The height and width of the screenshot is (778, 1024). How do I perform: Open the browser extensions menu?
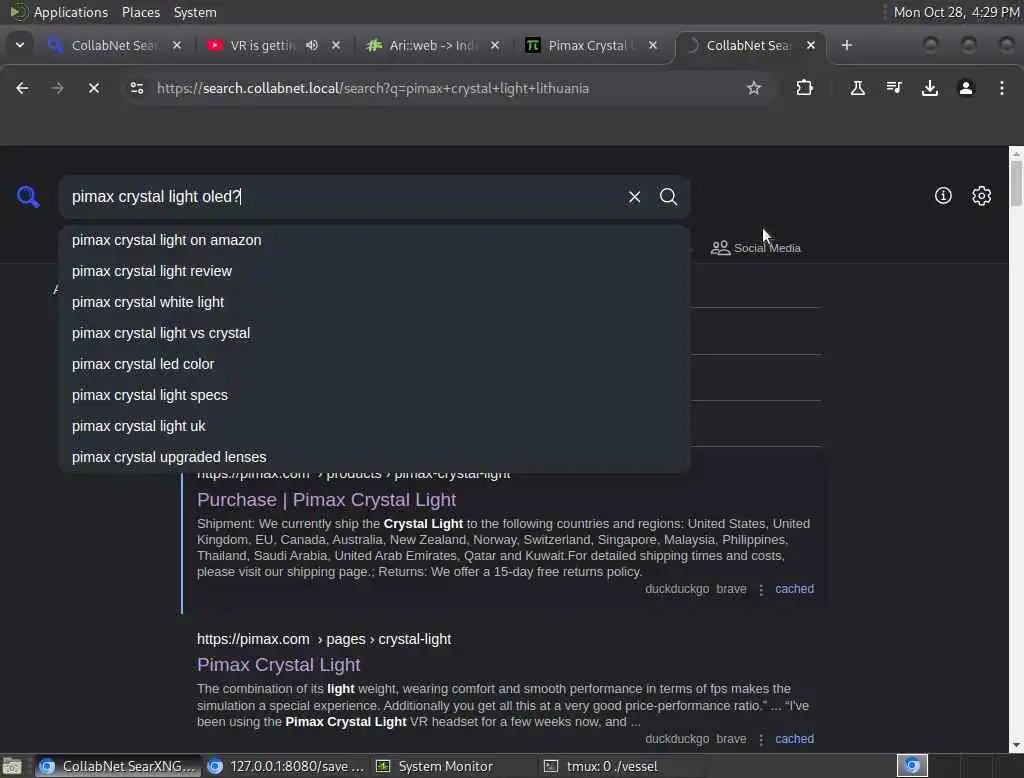tap(805, 88)
